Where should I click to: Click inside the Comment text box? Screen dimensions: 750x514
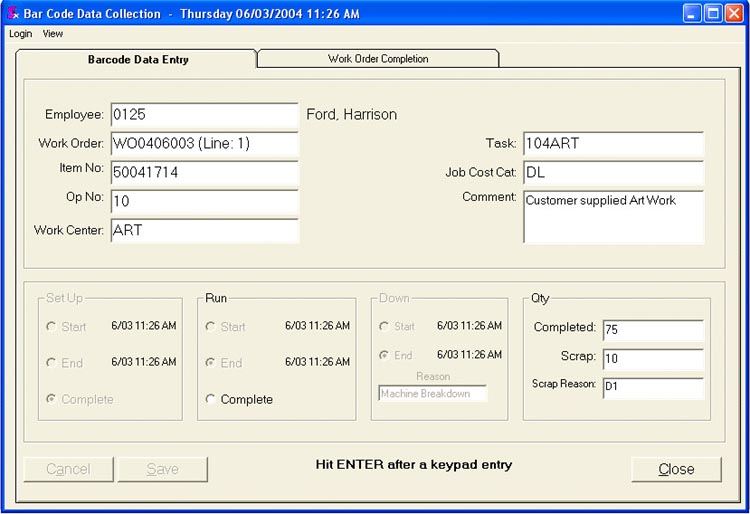tap(613, 217)
